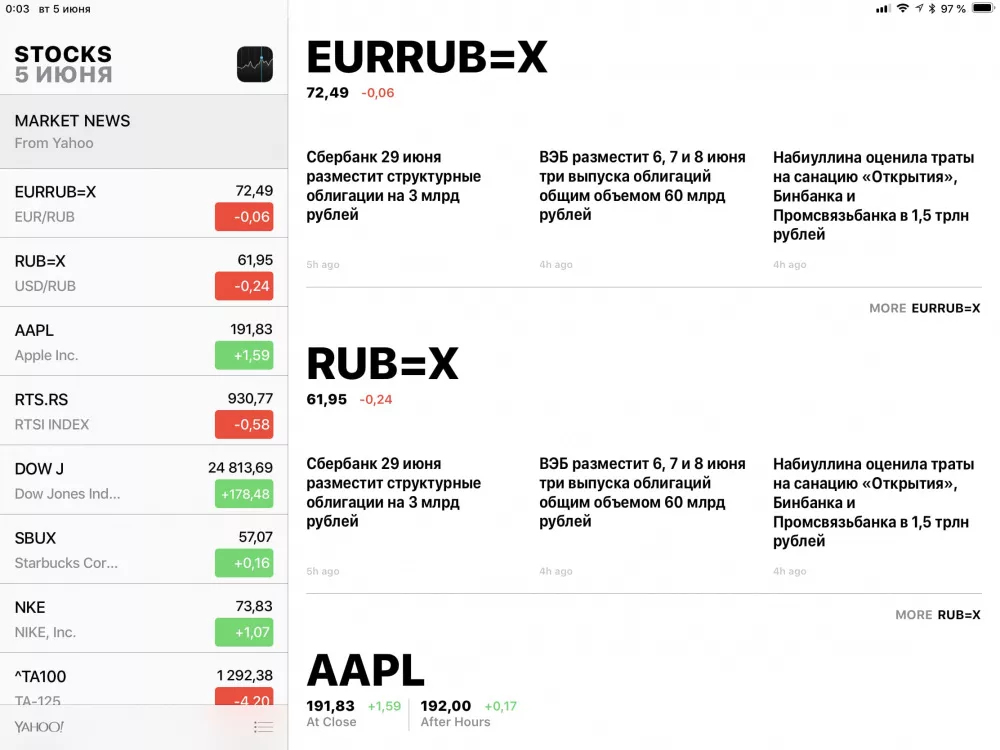The width and height of the screenshot is (1000, 750).
Task: Open ВЭБ bonds article under RUB=X
Action: (x=642, y=492)
